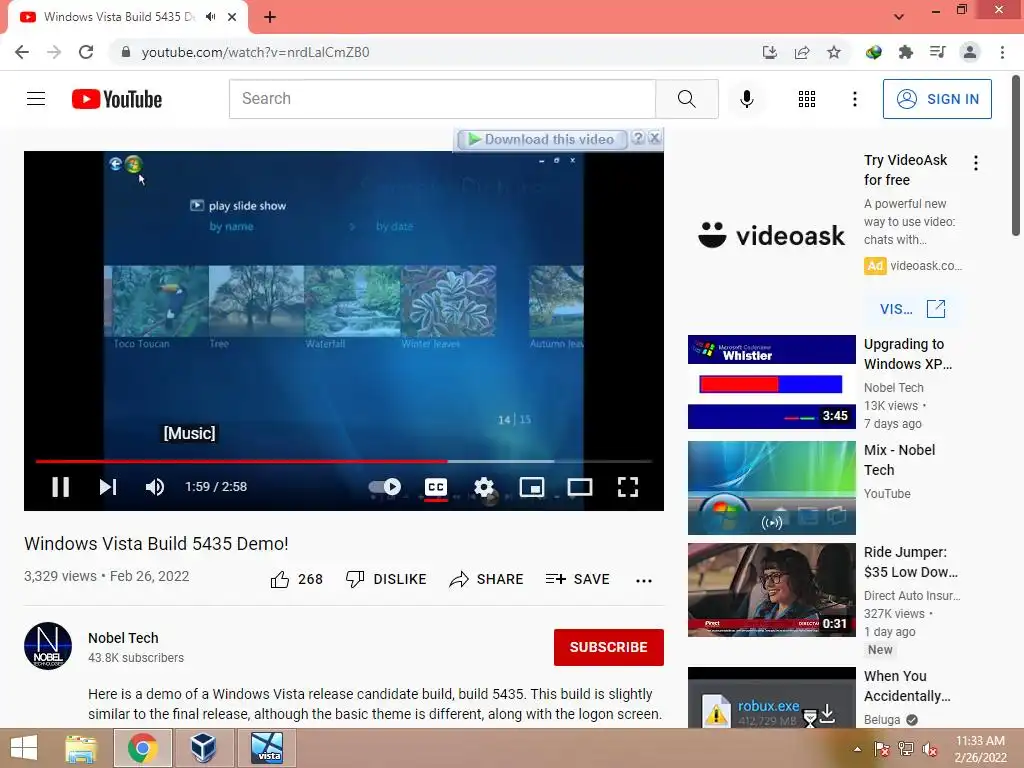The image size is (1024, 768).
Task: Toggle the autoplay switch
Action: click(x=385, y=487)
